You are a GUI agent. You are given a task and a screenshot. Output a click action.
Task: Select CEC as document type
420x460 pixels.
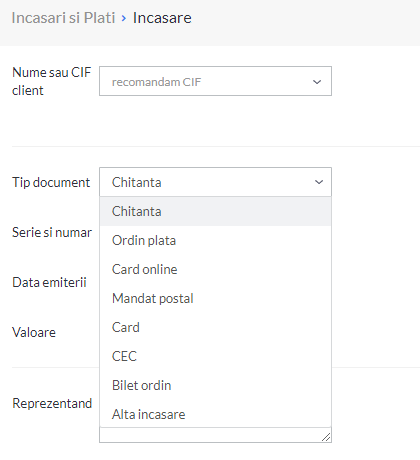[215, 356]
